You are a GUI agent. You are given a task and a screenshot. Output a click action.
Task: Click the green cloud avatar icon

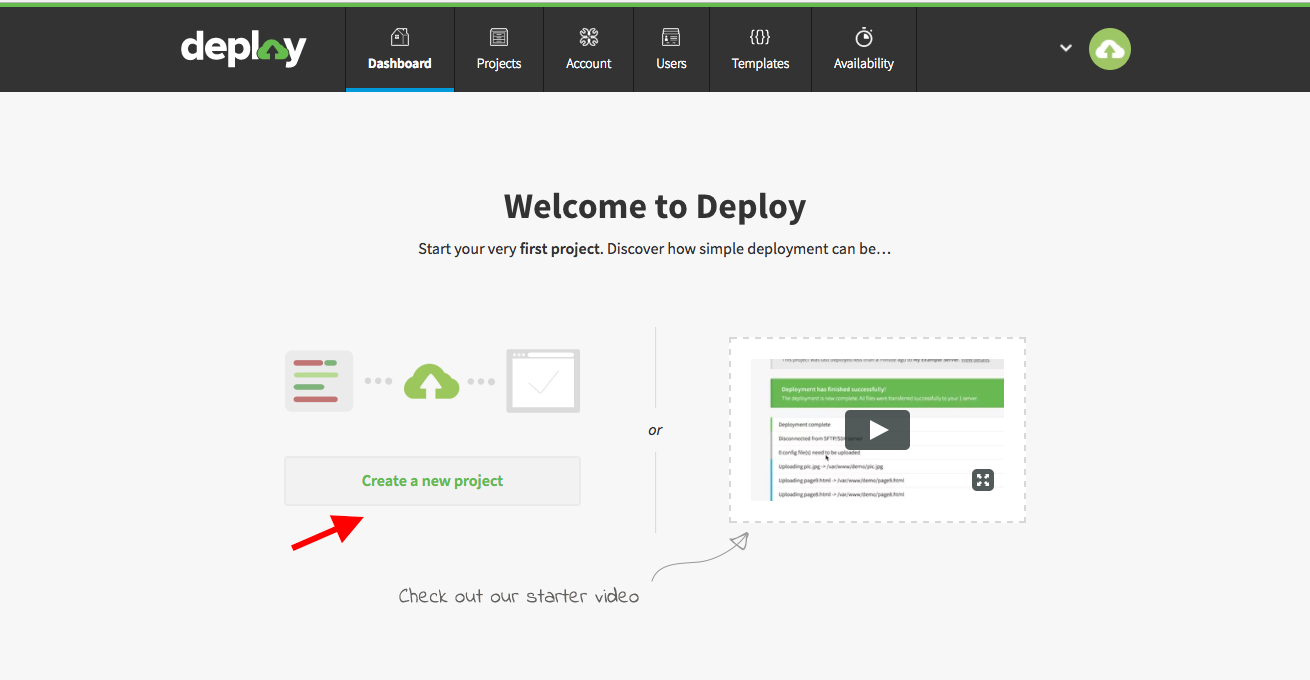[x=1110, y=49]
